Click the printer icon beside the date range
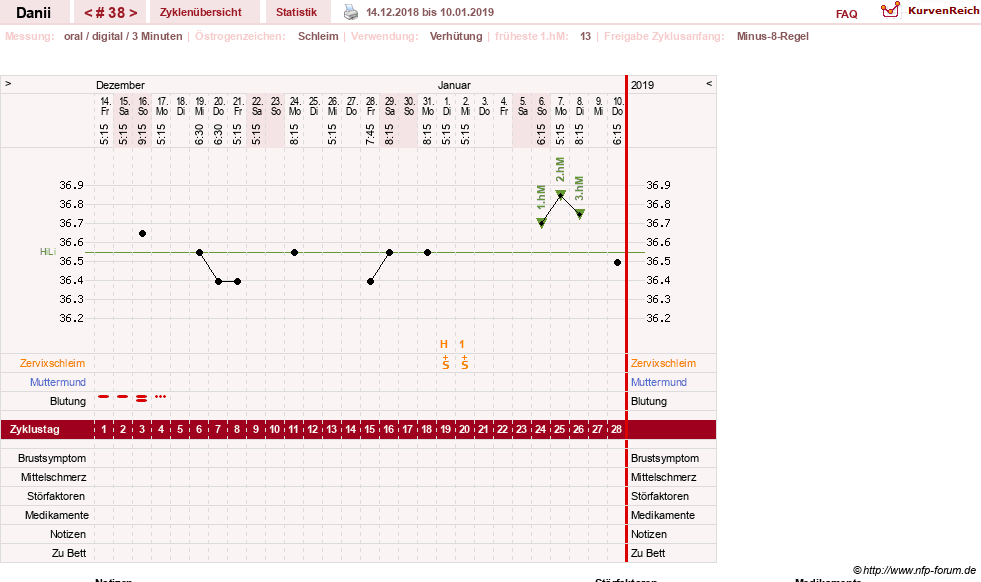Viewport: 981px width, 582px height. [351, 12]
